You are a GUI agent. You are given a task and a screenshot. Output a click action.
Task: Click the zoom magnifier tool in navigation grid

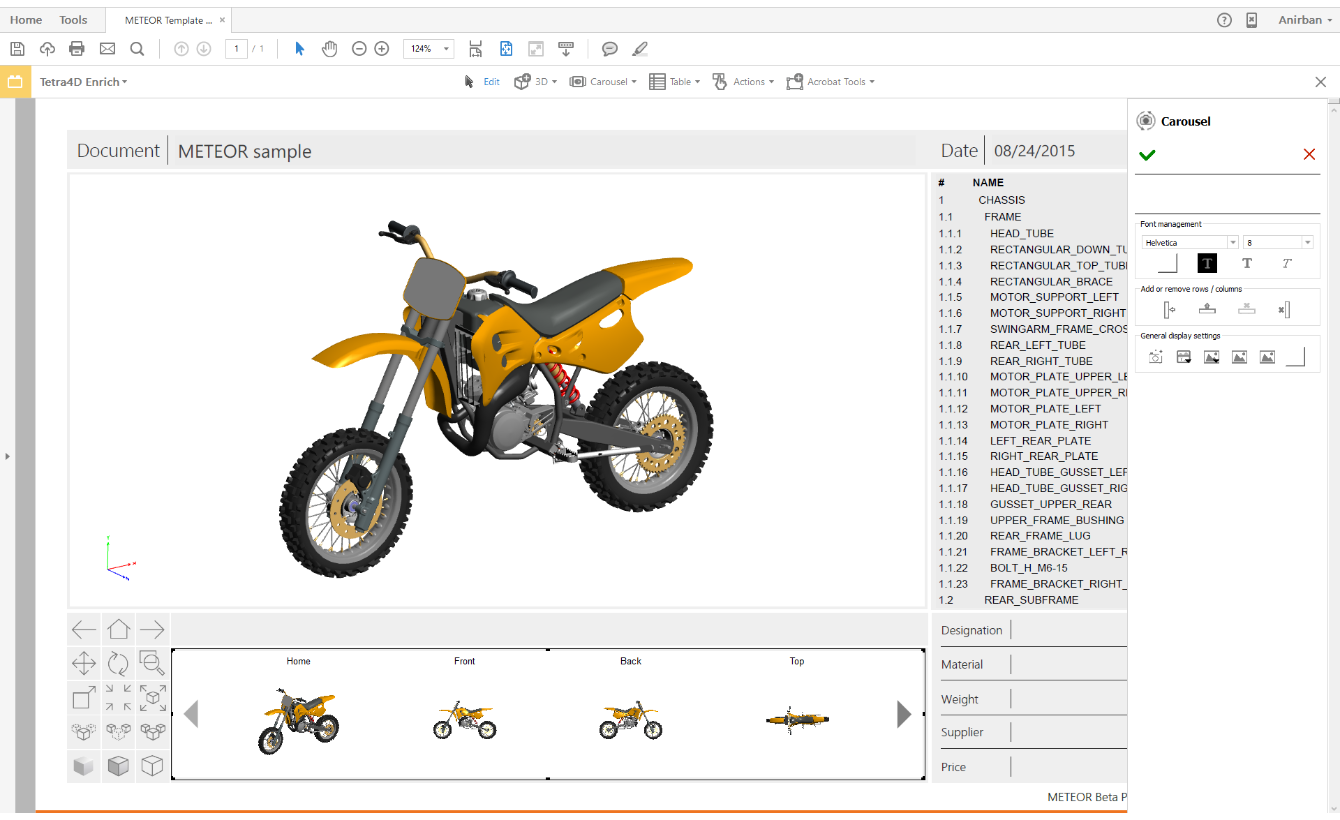click(152, 663)
